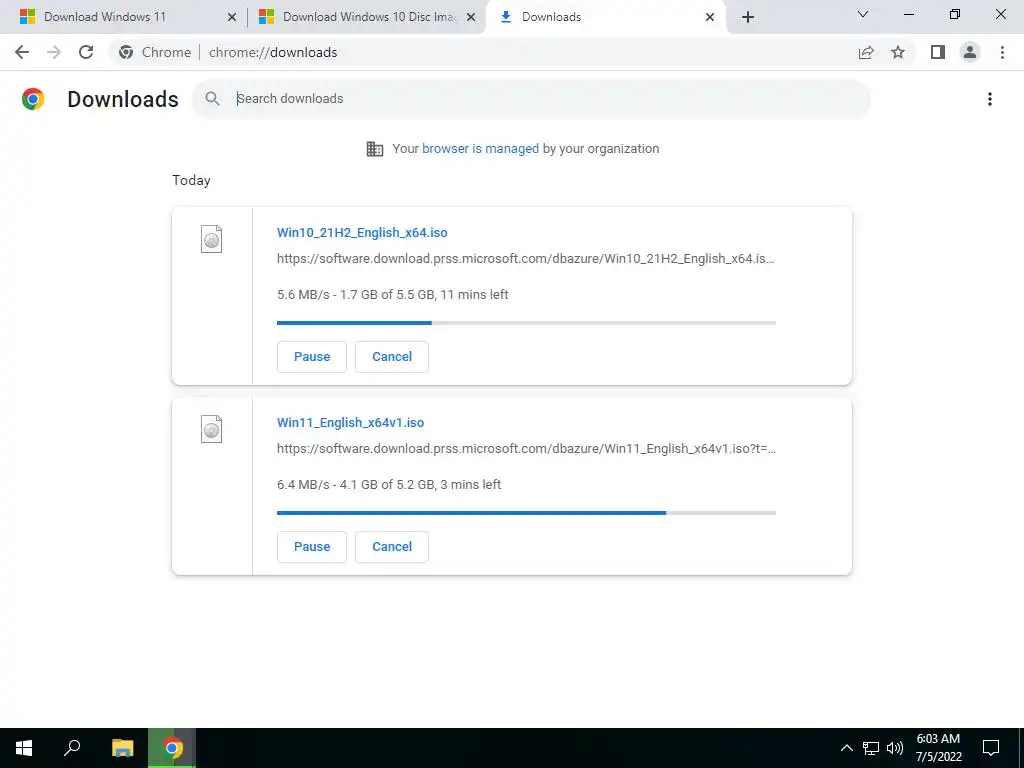Open the Win11_English_x64v1.iso file link
Image resolution: width=1024 pixels, height=768 pixels.
(x=350, y=423)
